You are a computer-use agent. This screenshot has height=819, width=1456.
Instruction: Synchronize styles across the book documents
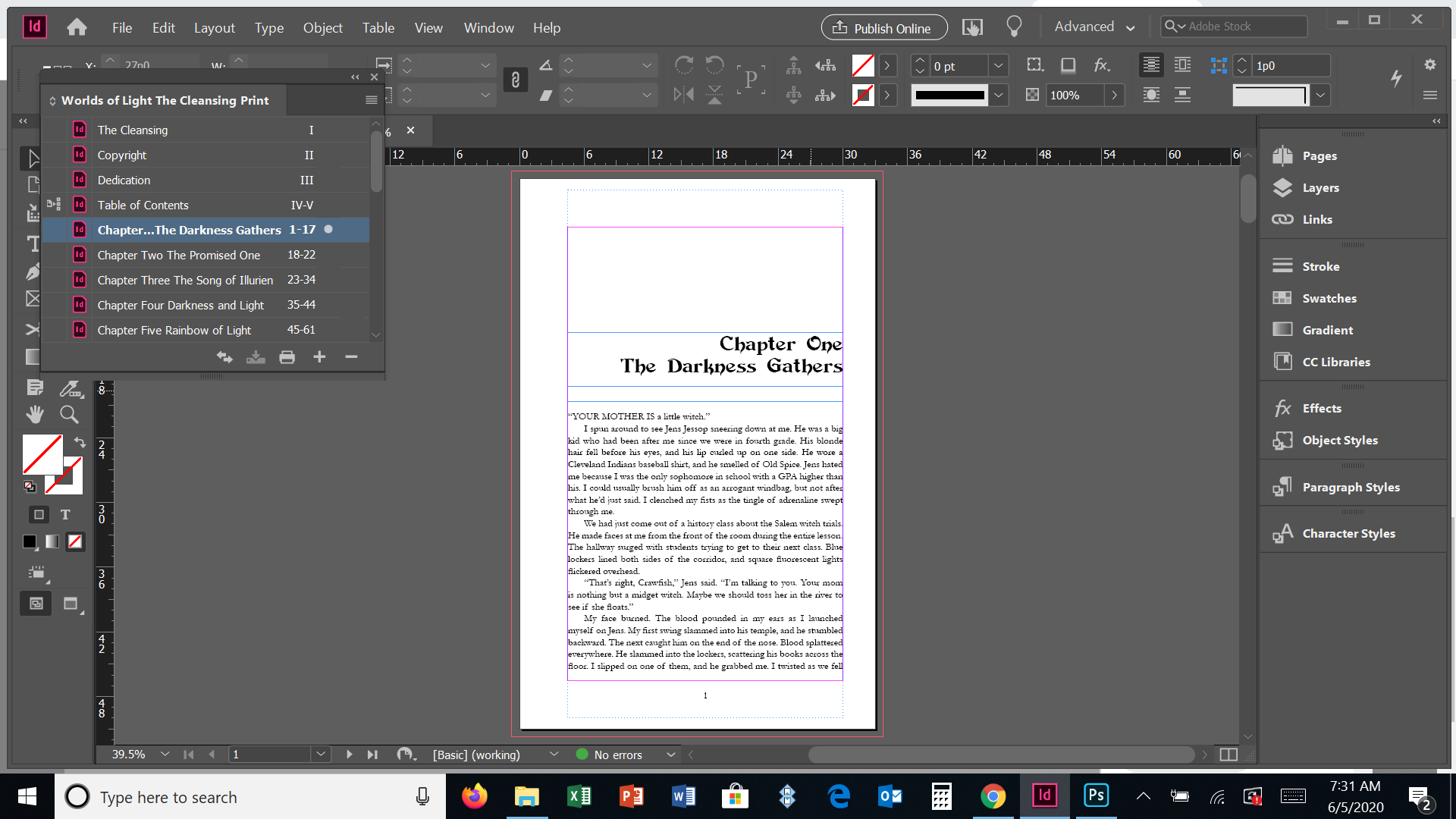[x=224, y=356]
